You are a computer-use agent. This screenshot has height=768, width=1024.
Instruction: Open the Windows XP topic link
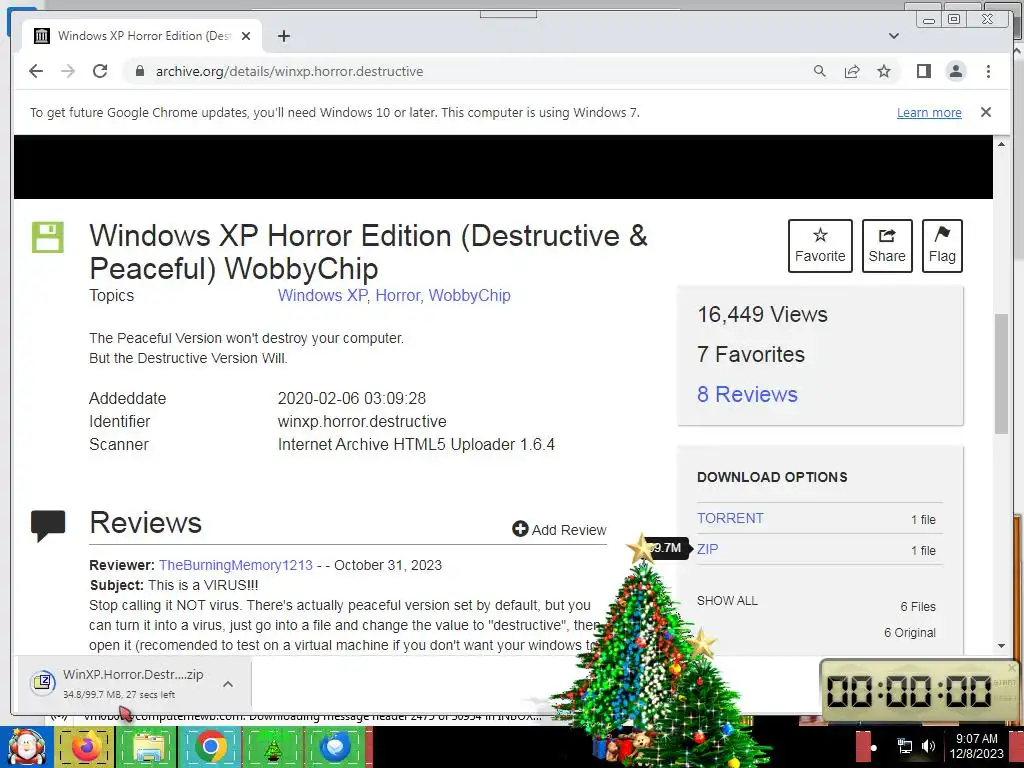(323, 295)
